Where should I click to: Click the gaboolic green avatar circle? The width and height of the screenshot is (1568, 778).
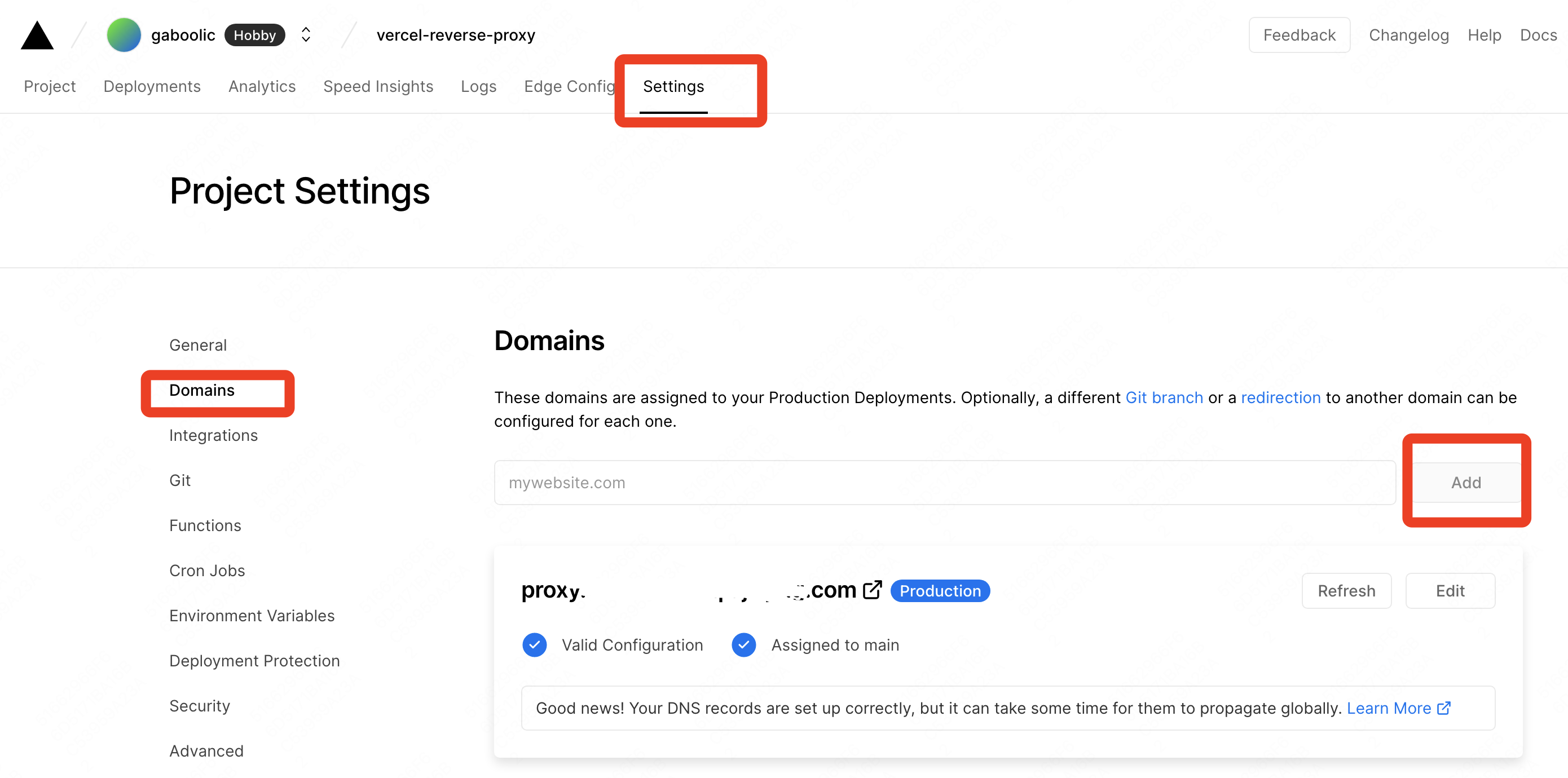click(x=124, y=36)
